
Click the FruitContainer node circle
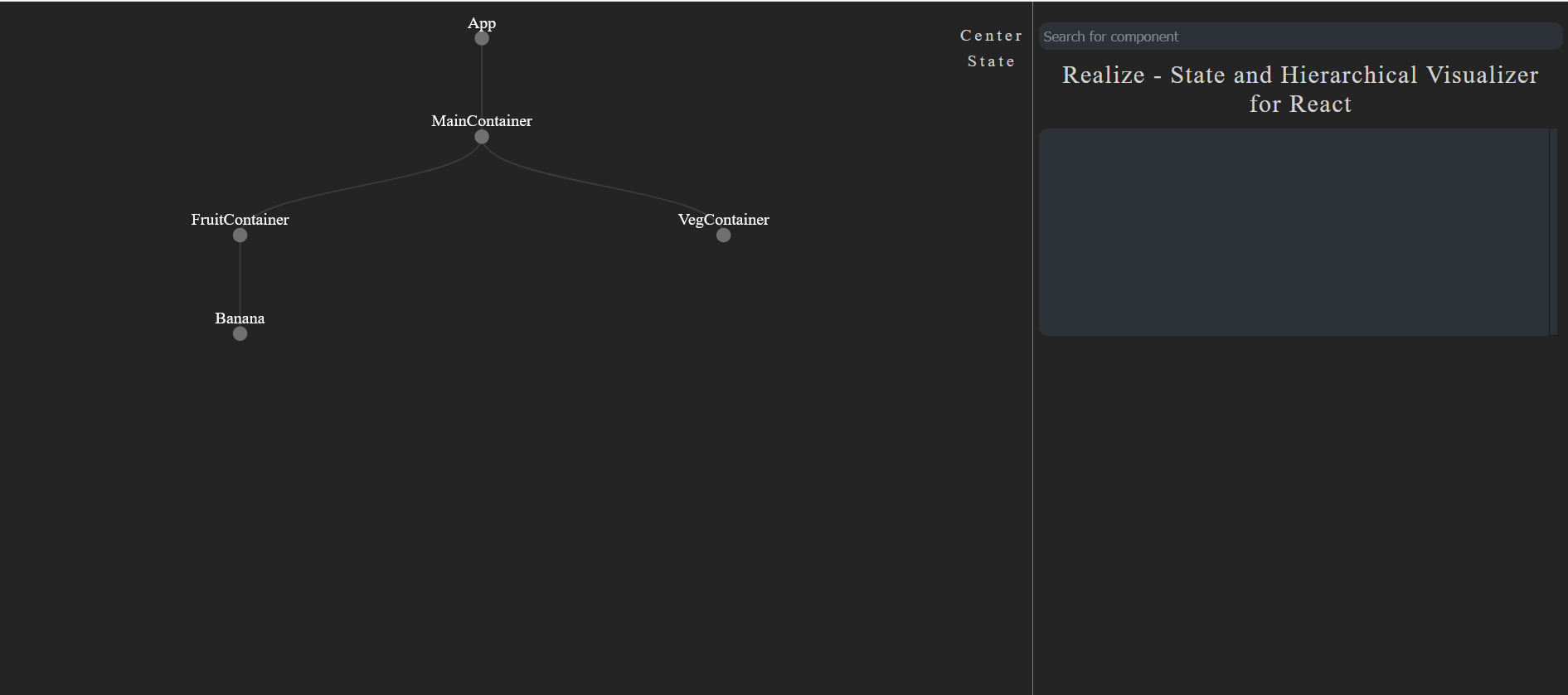[240, 236]
